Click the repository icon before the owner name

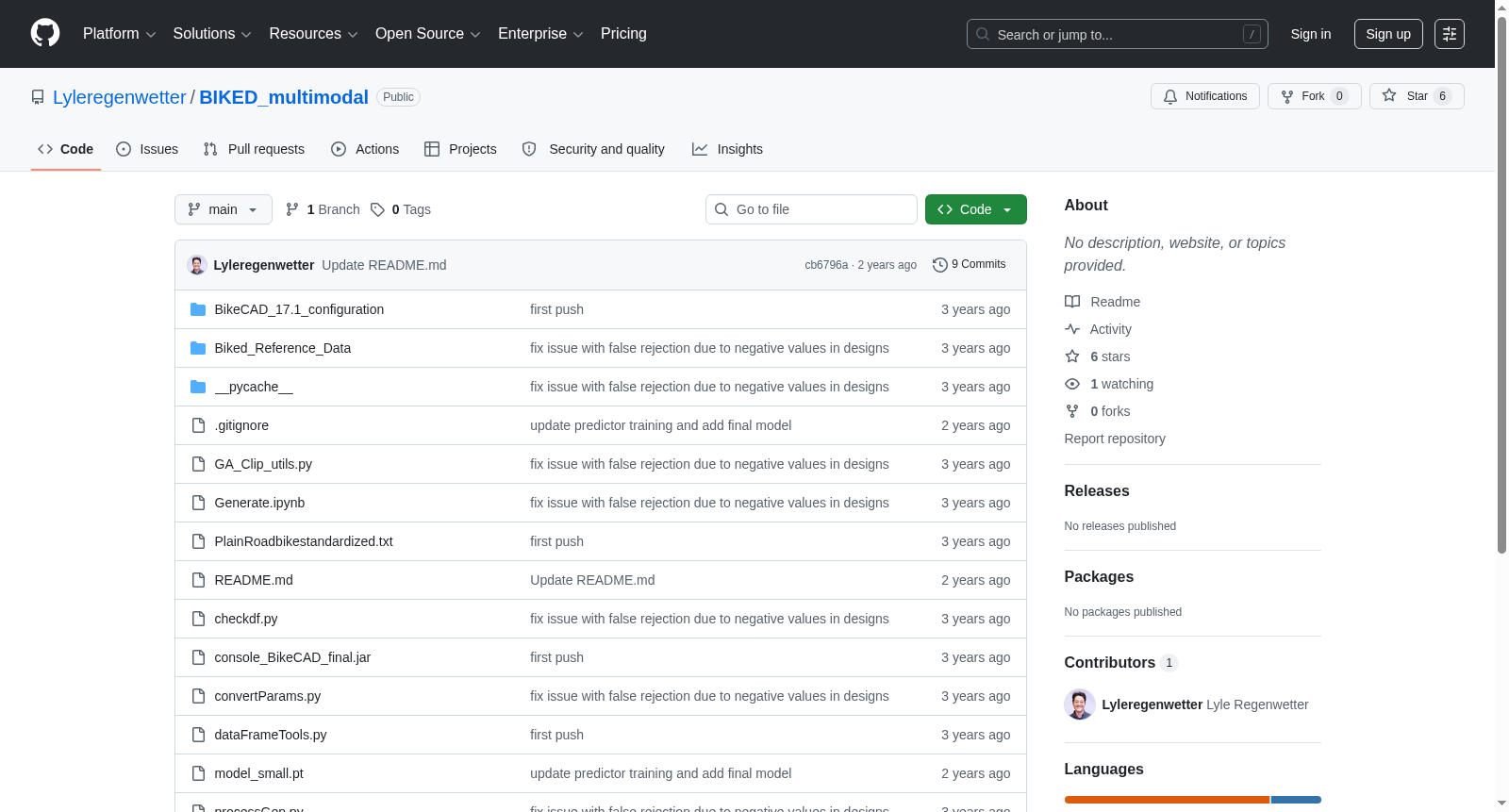(38, 97)
